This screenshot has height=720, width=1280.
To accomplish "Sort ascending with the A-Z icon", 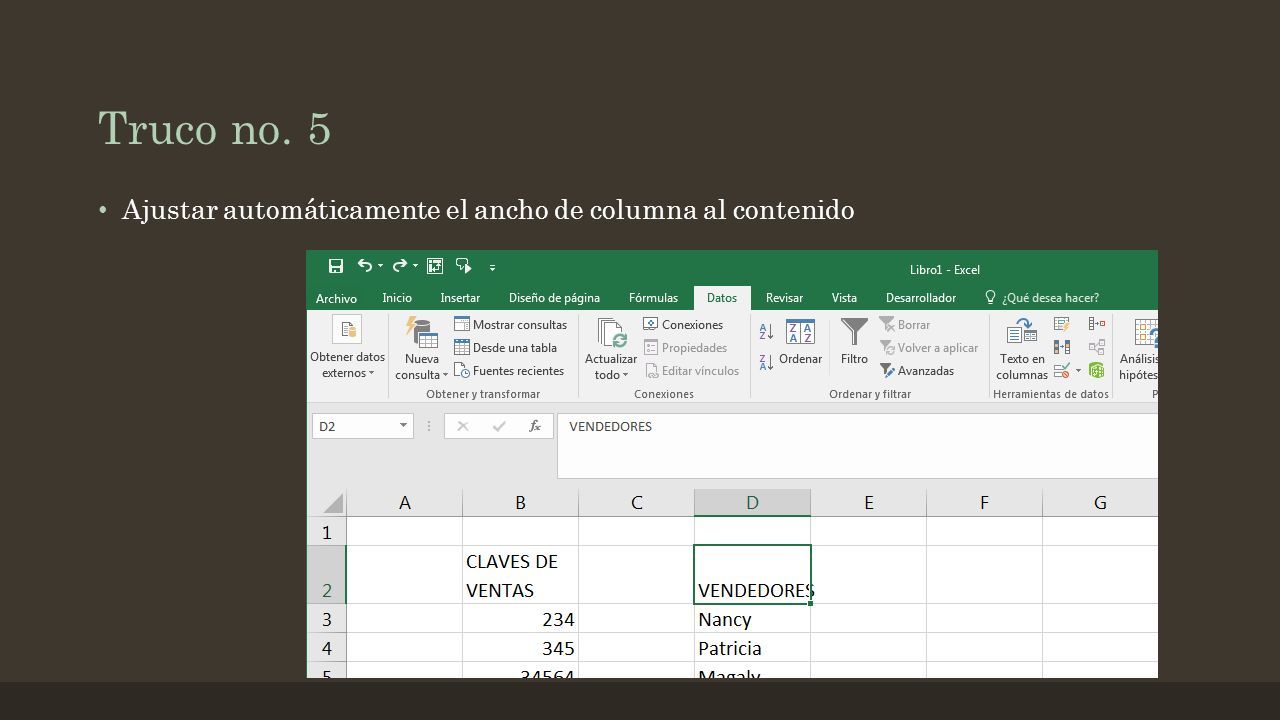I will click(x=766, y=331).
